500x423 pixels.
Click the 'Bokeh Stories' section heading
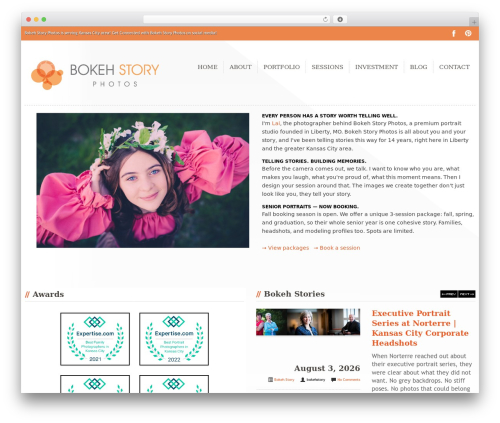pyautogui.click(x=294, y=294)
